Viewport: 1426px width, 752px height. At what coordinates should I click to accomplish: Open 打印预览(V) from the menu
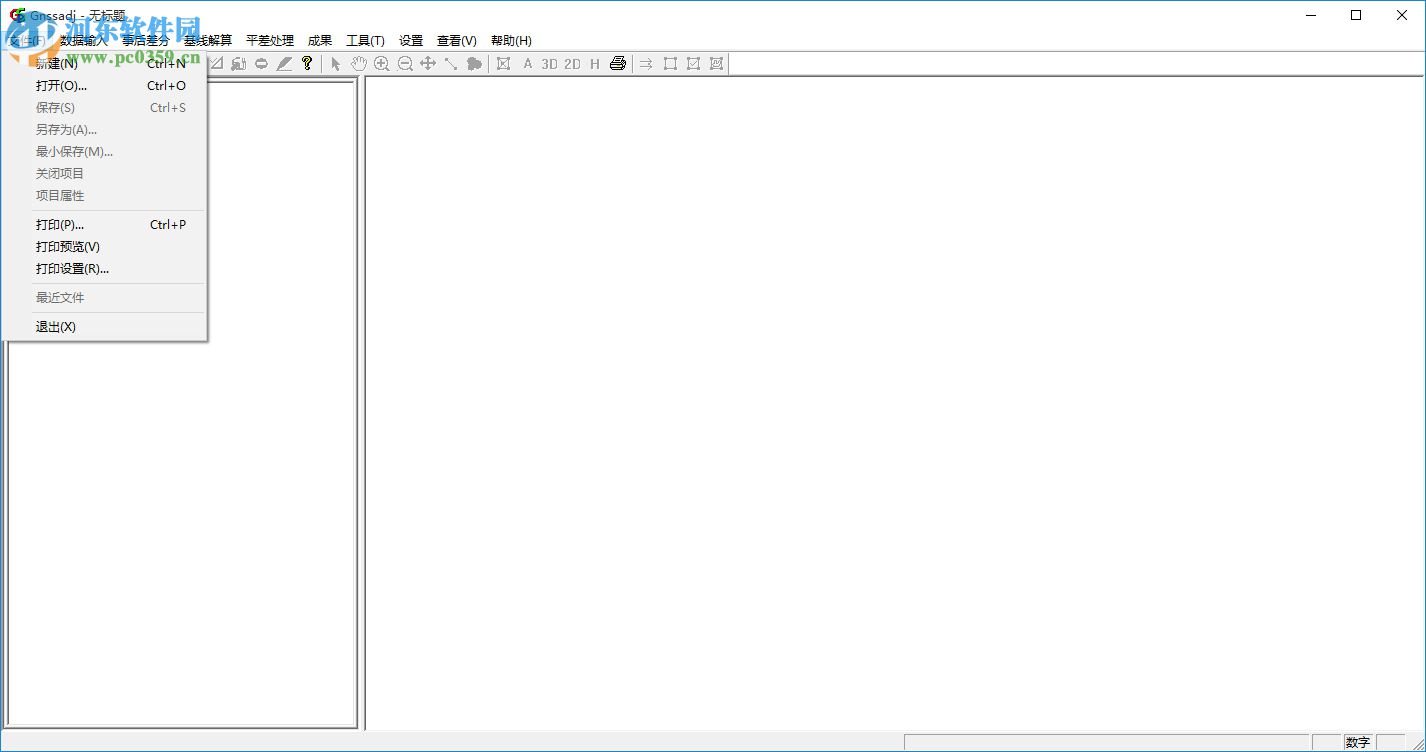pos(68,247)
